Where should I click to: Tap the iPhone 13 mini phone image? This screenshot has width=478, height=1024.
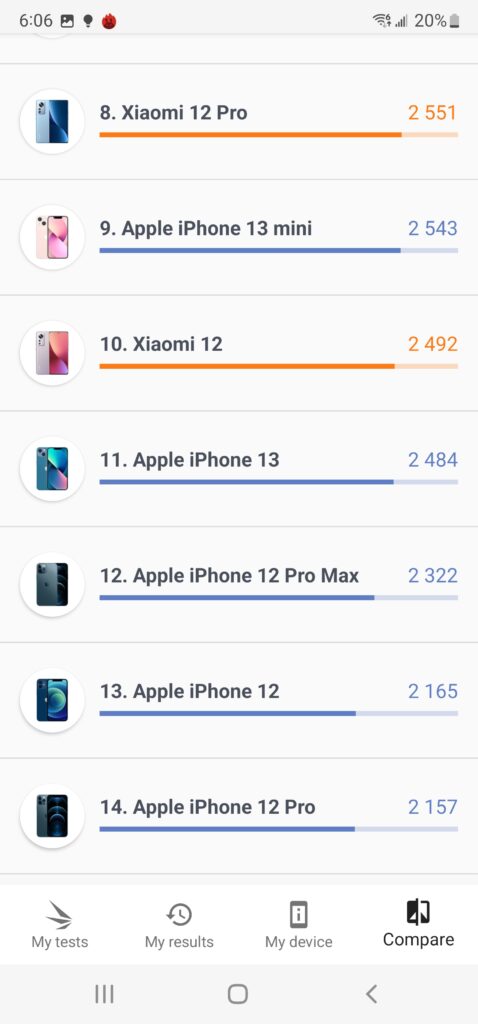pos(52,237)
